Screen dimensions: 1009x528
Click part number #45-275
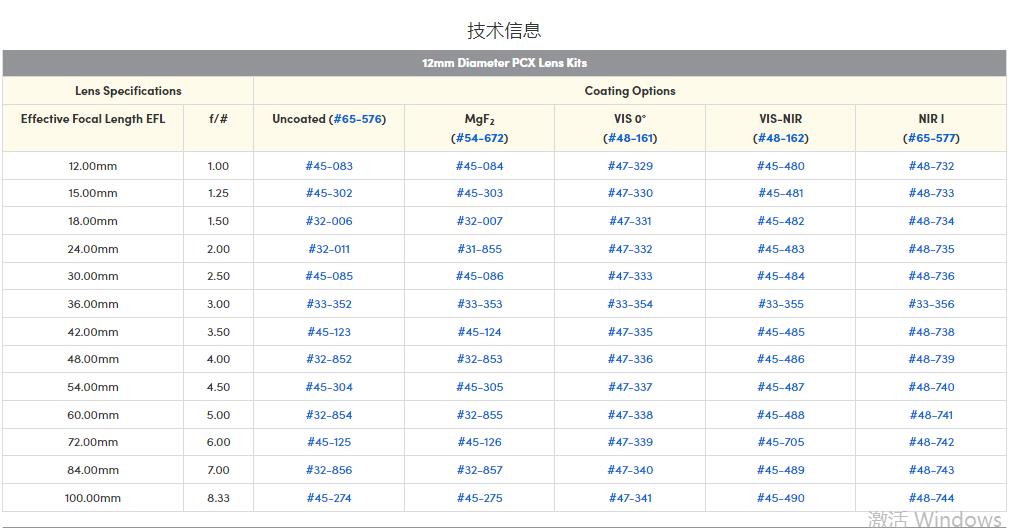pyautogui.click(x=479, y=498)
